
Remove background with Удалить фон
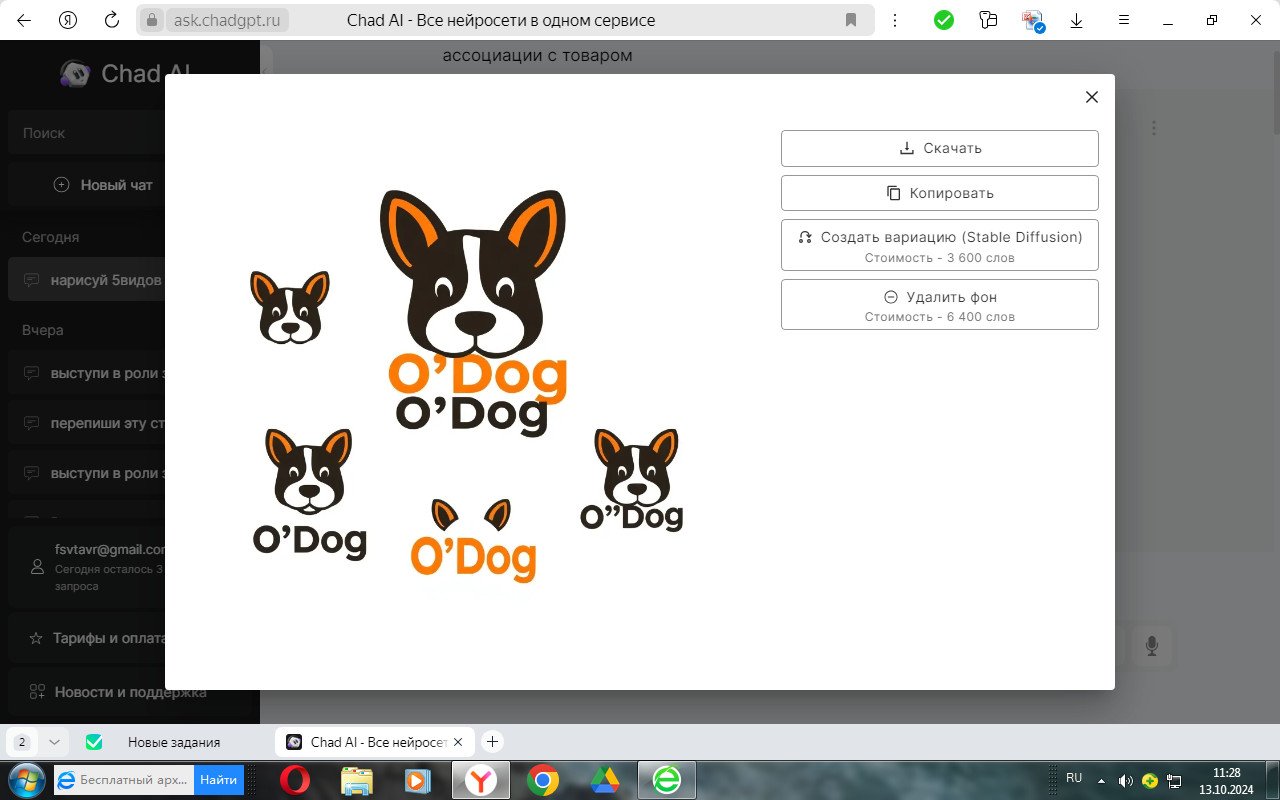tap(939, 304)
